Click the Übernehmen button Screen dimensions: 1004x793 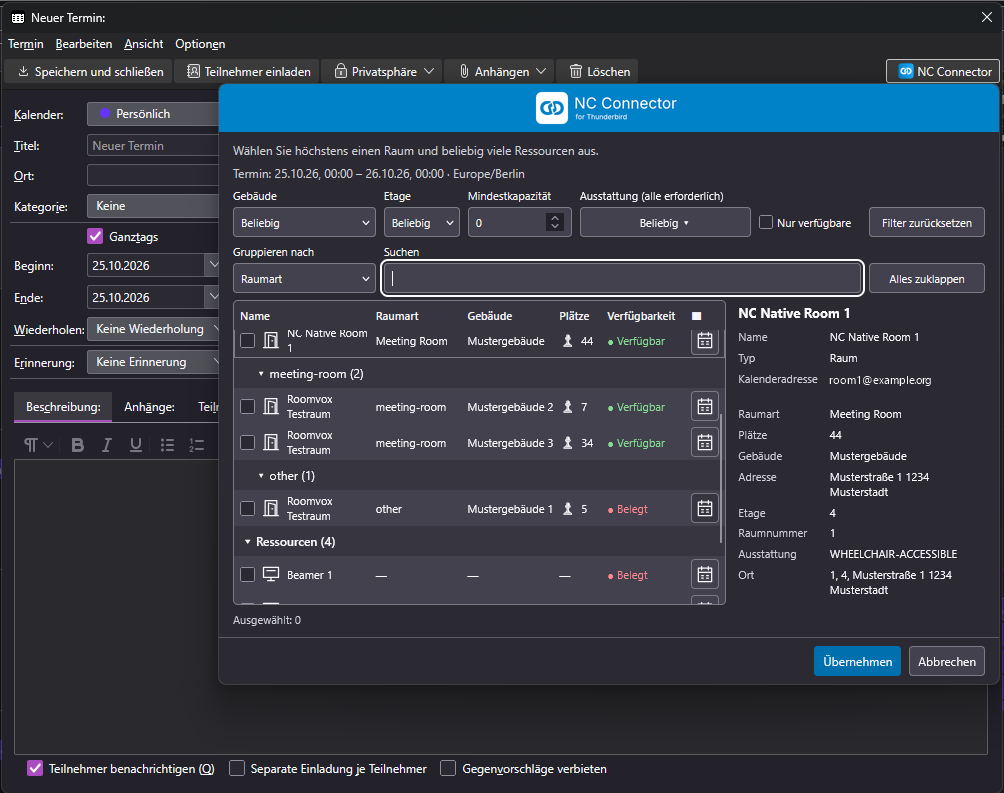[857, 661]
